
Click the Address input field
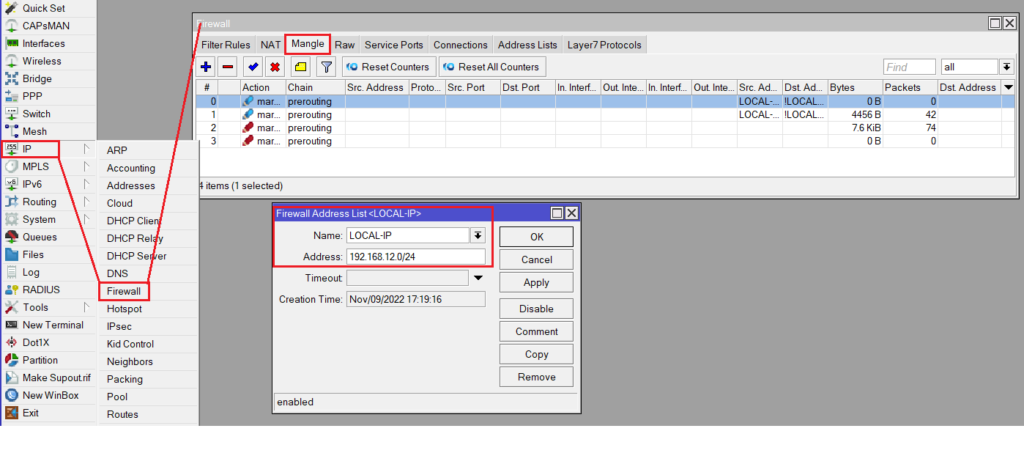click(x=415, y=256)
